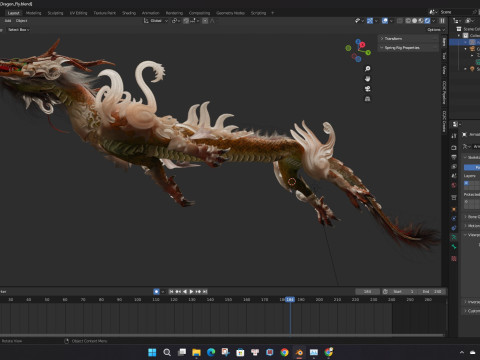This screenshot has height=360, width=480.
Task: Toggle show overlays button
Action: tap(385, 21)
